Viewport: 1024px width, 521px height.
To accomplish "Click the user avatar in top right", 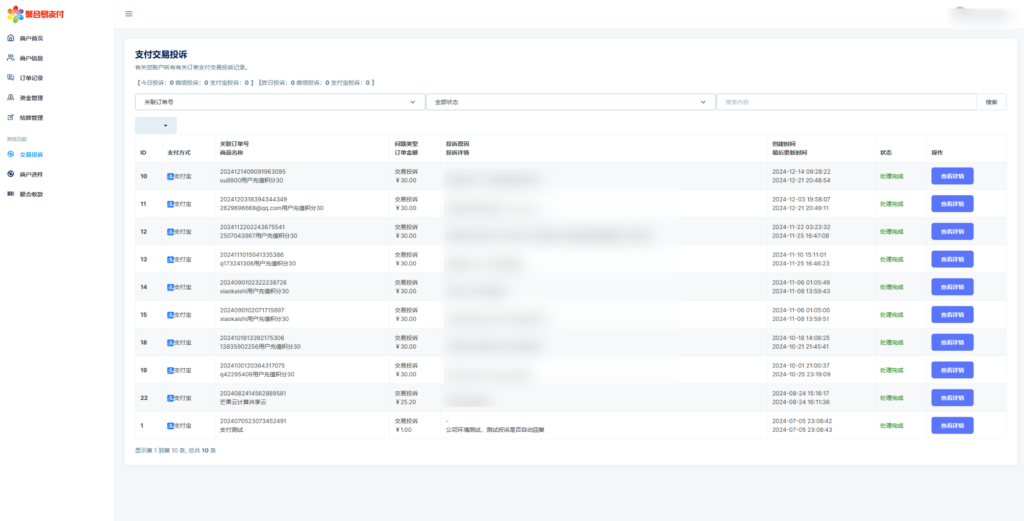I will pyautogui.click(x=961, y=13).
